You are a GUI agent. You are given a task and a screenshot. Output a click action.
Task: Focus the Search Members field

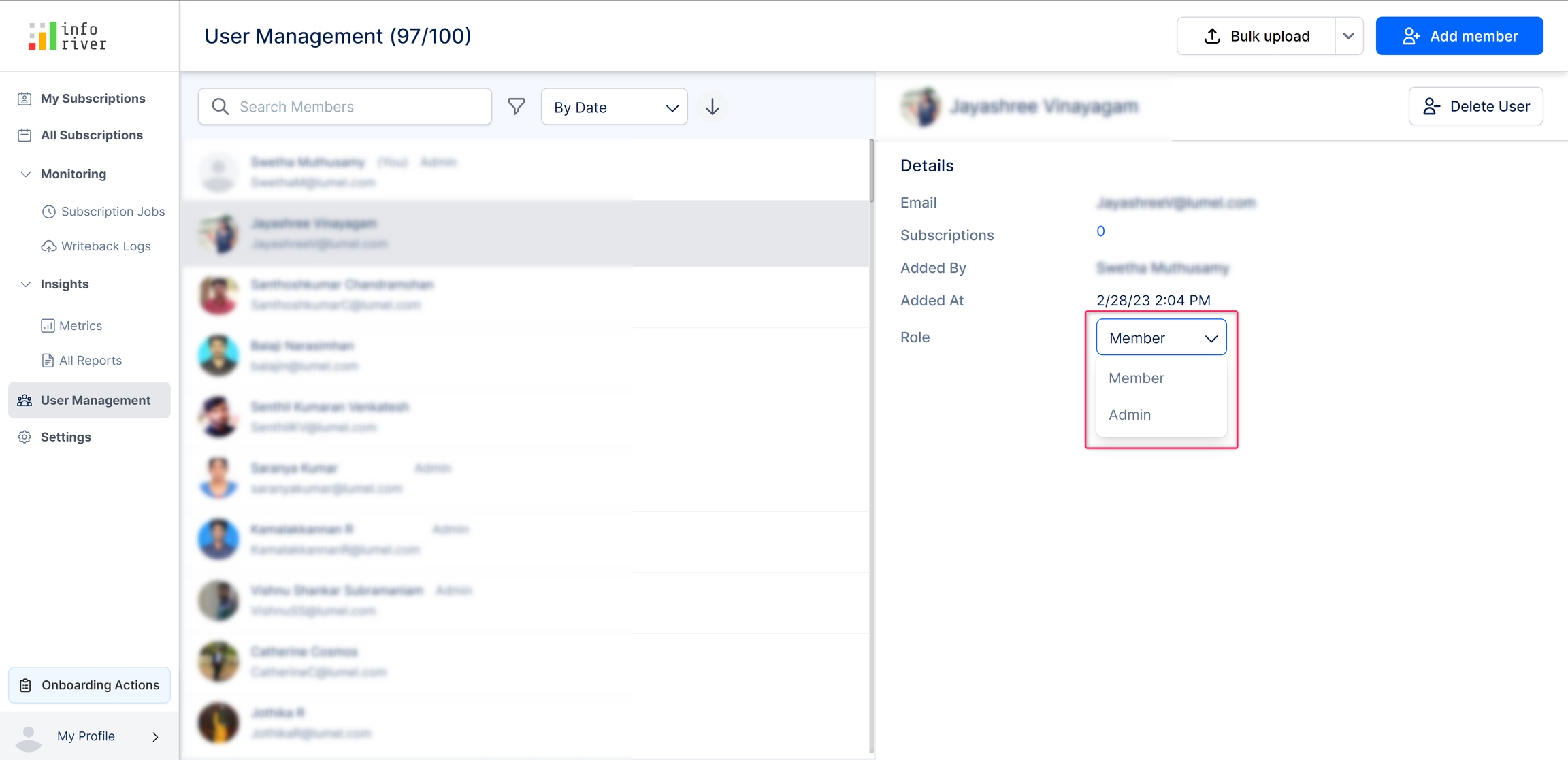coord(345,107)
